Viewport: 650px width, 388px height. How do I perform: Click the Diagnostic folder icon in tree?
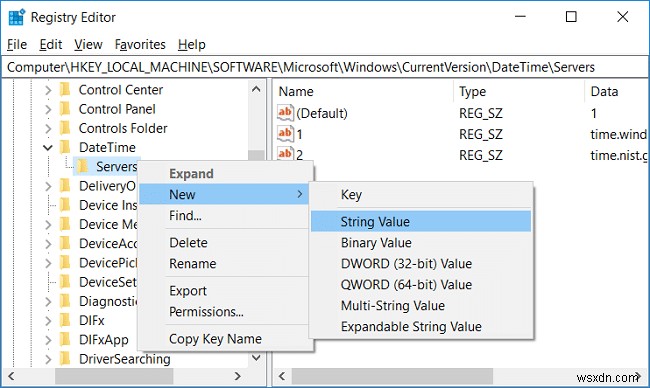(x=65, y=301)
